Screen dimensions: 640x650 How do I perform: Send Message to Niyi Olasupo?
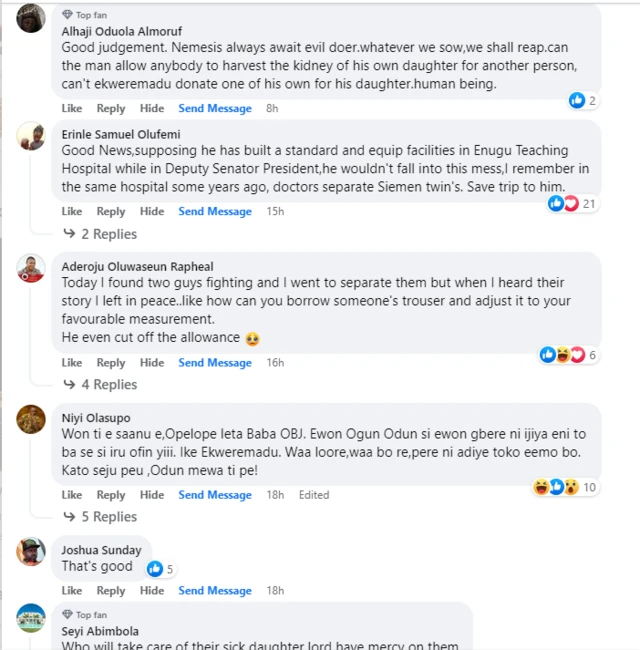point(215,495)
